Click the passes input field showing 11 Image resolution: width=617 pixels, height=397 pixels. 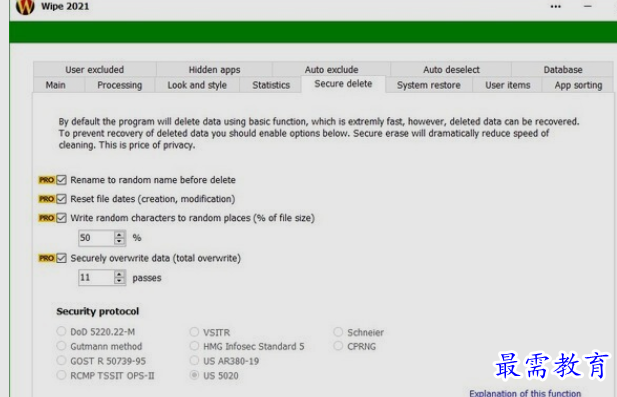click(96, 278)
